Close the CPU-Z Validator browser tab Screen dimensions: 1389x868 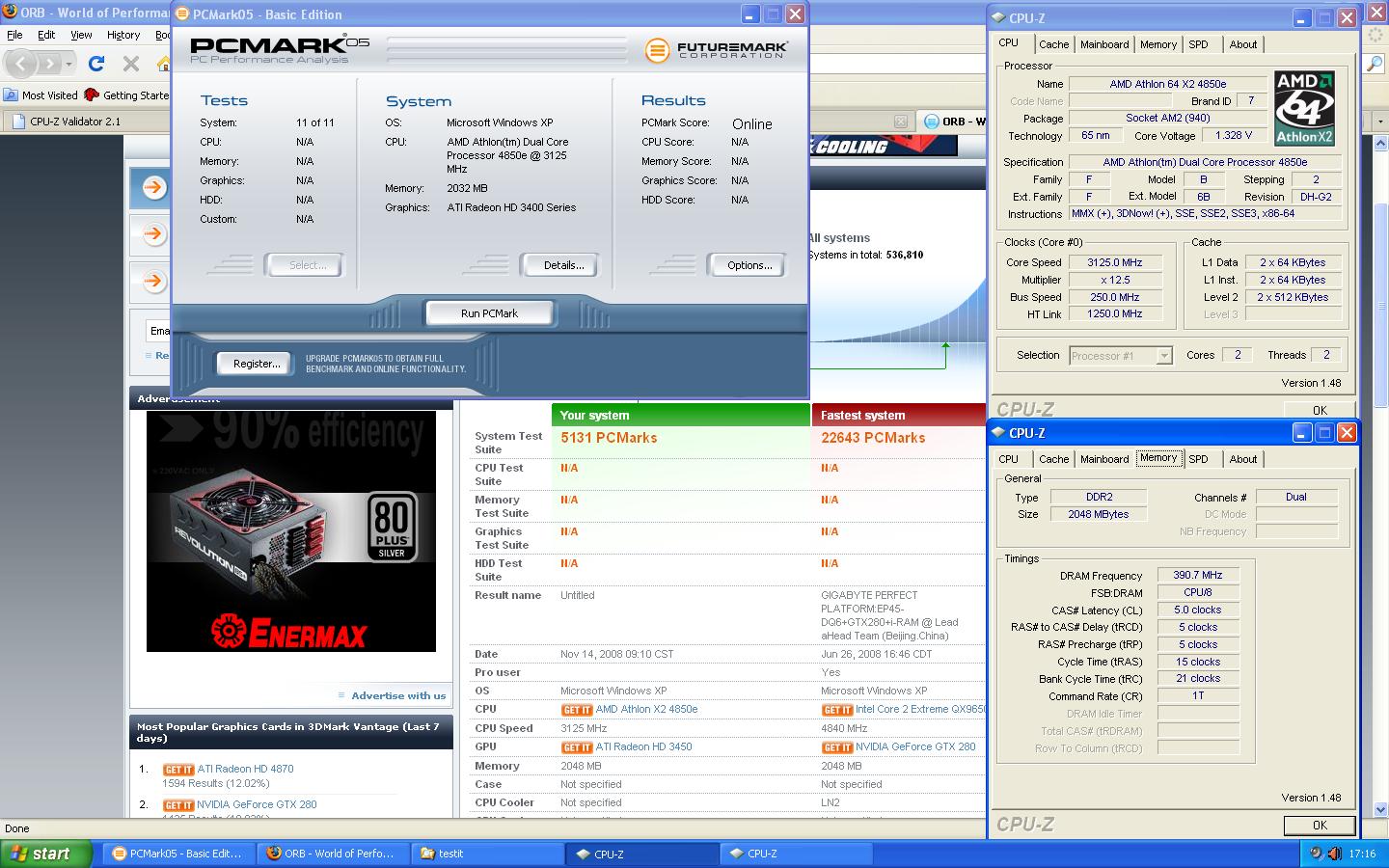click(900, 122)
